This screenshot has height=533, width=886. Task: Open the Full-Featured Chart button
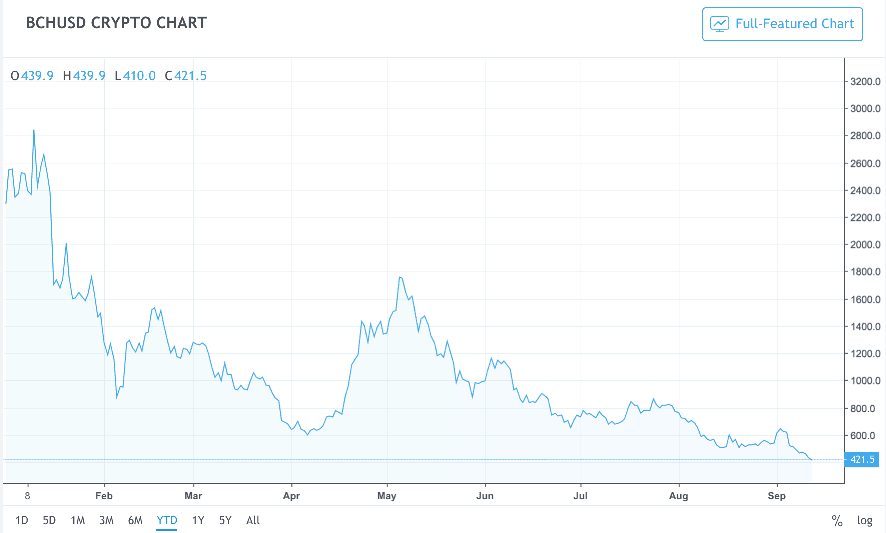tap(782, 24)
